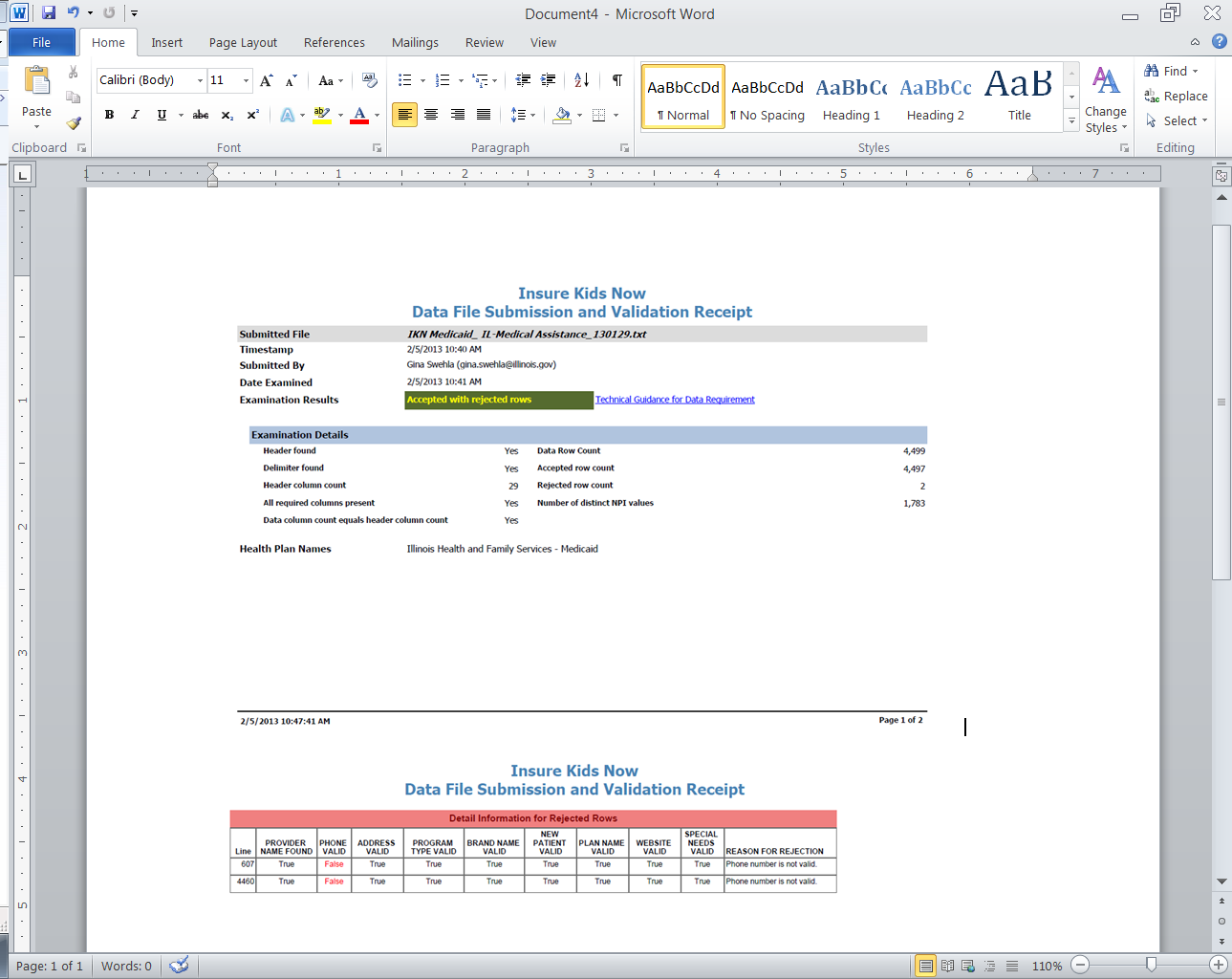Open the line spacing dropdown
Image resolution: width=1232 pixels, height=979 pixels.
522,115
